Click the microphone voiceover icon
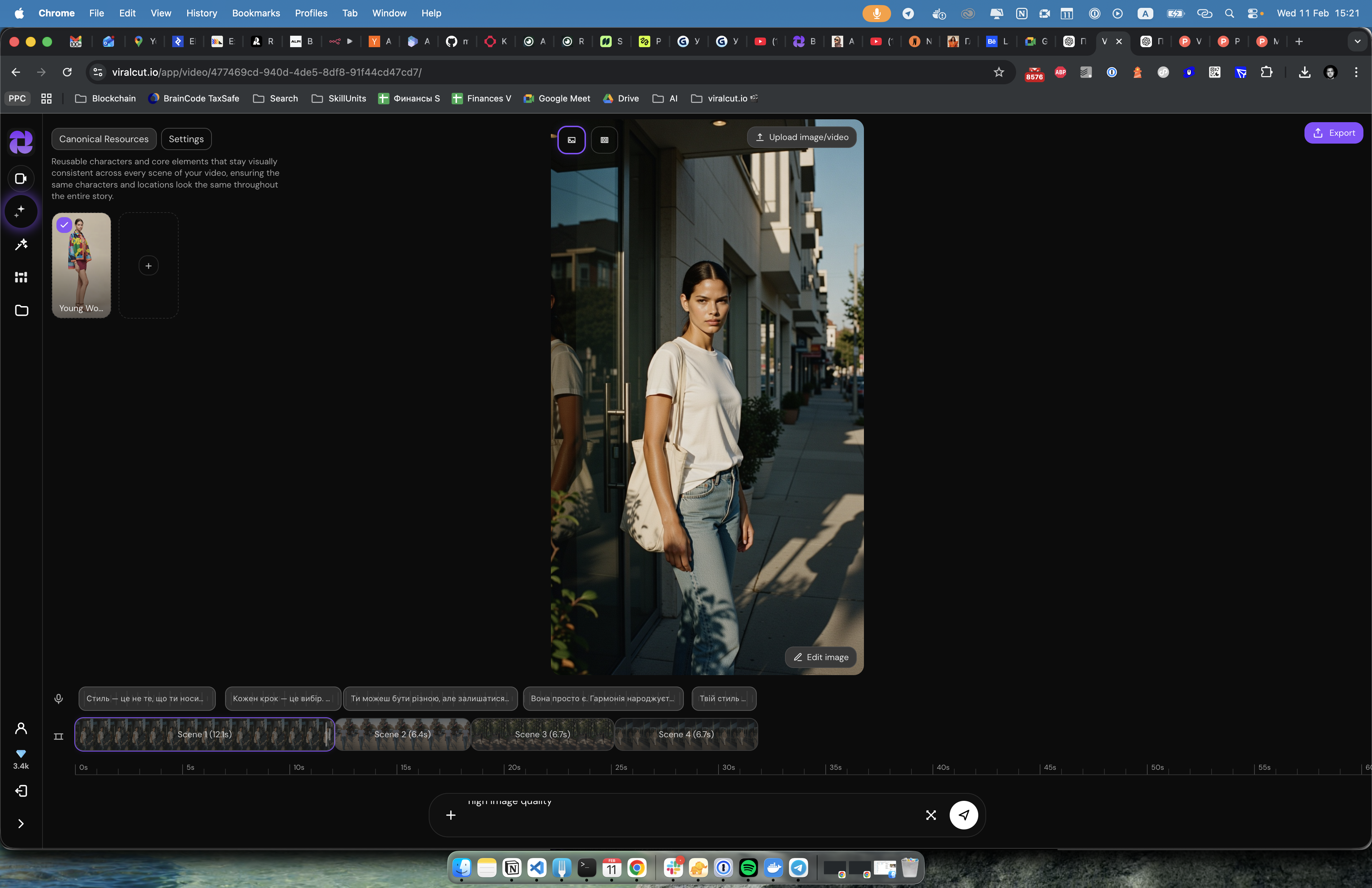This screenshot has width=1372, height=888. (58, 698)
